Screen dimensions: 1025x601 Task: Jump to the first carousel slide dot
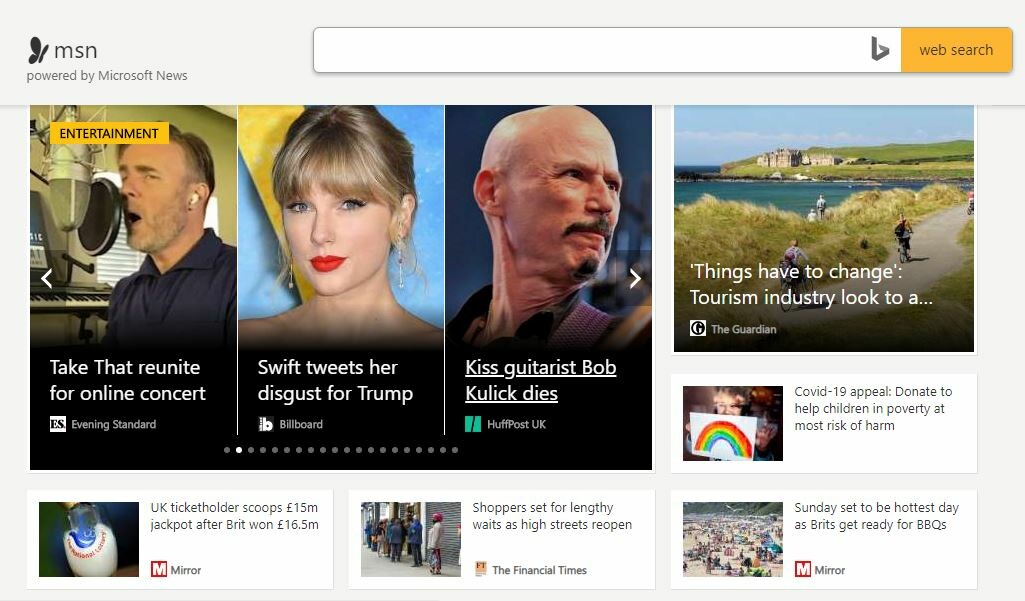(227, 450)
